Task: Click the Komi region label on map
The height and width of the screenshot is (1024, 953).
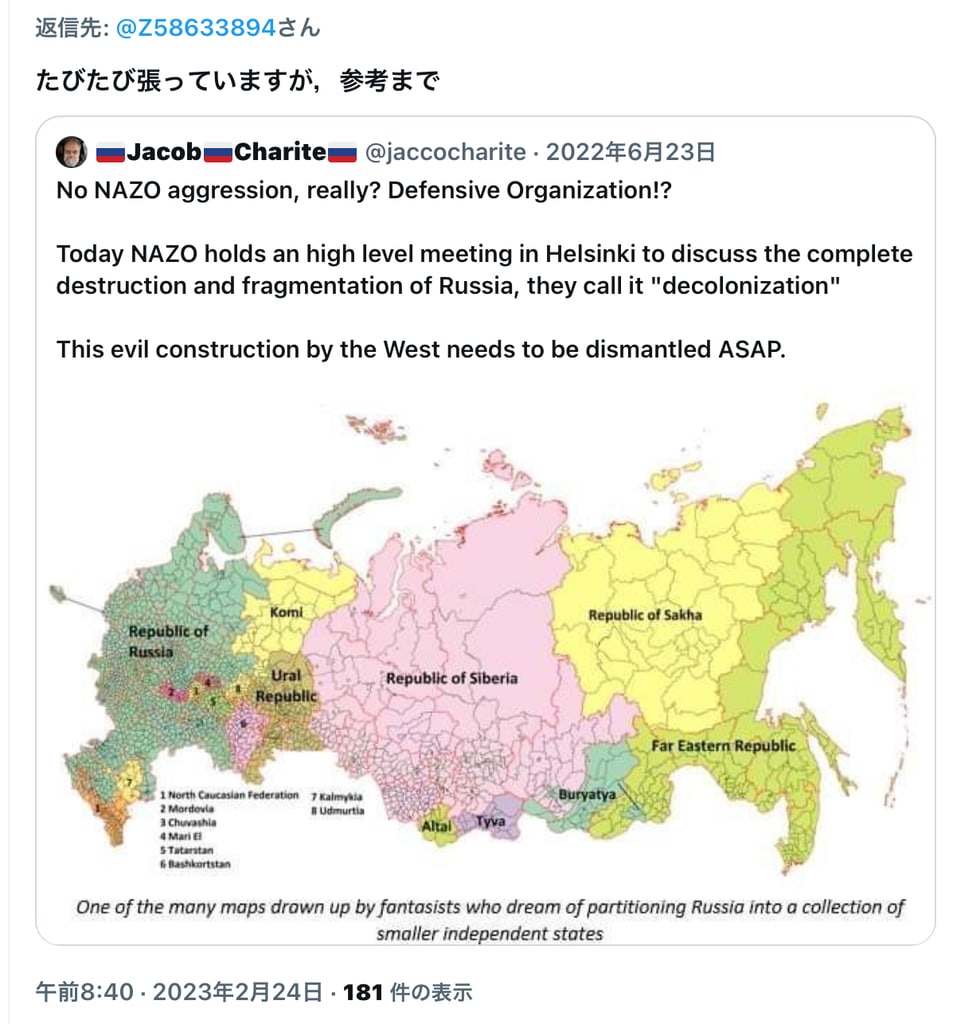Action: coord(286,612)
